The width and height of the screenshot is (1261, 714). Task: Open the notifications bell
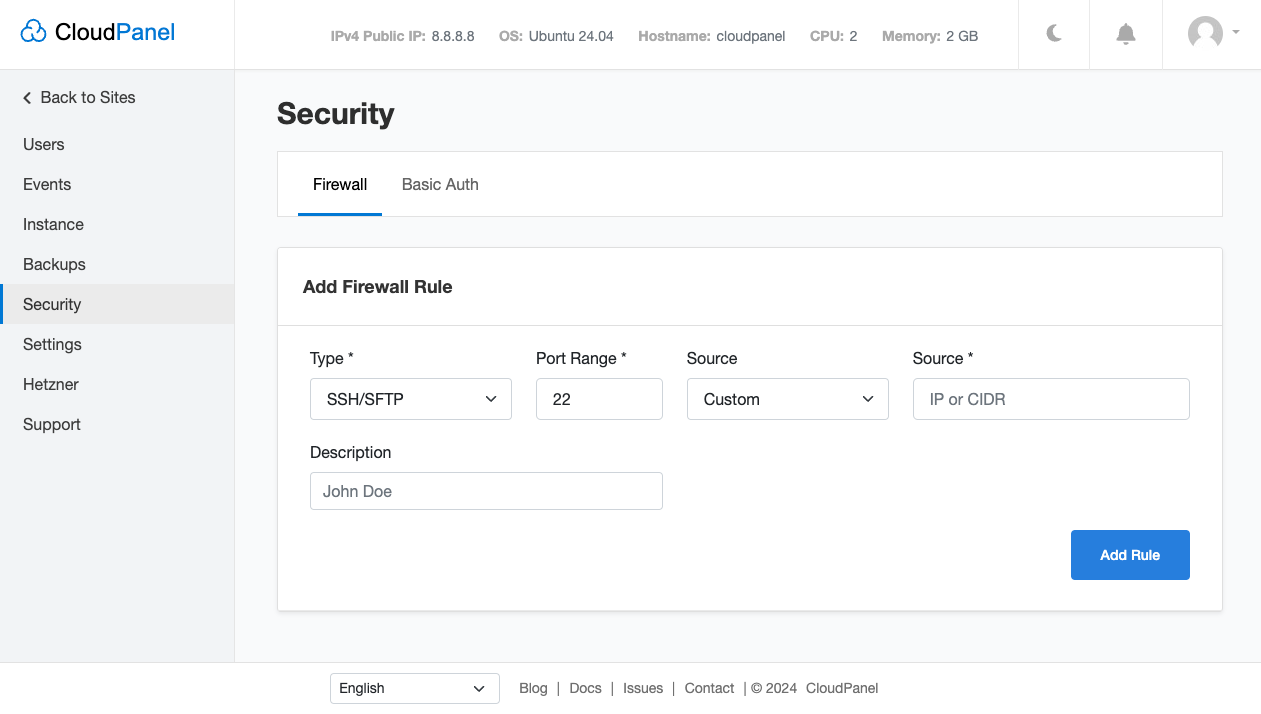[1126, 34]
